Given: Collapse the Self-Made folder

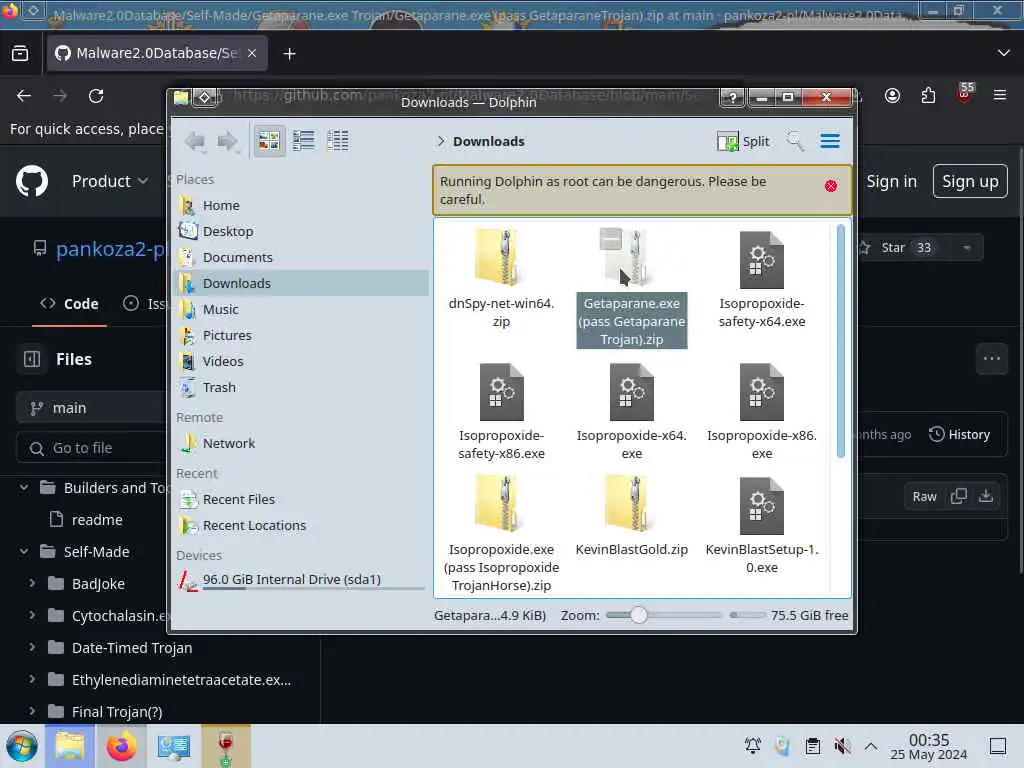Looking at the screenshot, I should pyautogui.click(x=24, y=552).
